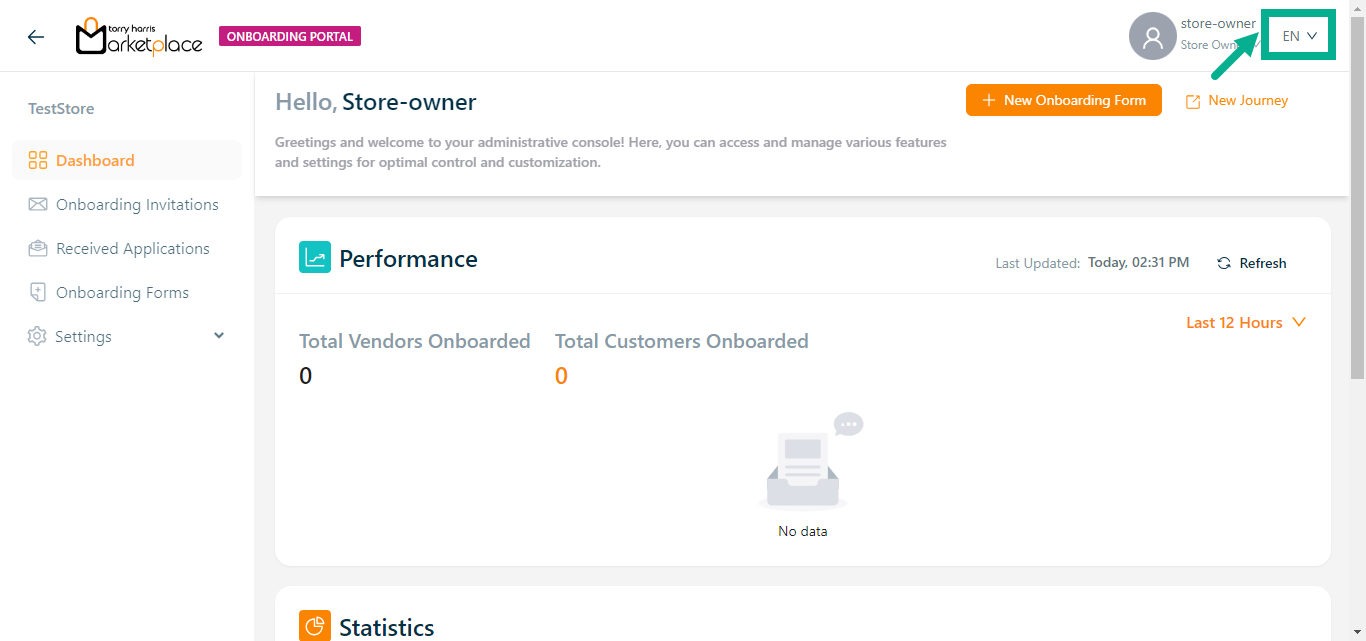Click the Dashboard grid icon in sidebar
The image size is (1366, 641).
click(38, 161)
